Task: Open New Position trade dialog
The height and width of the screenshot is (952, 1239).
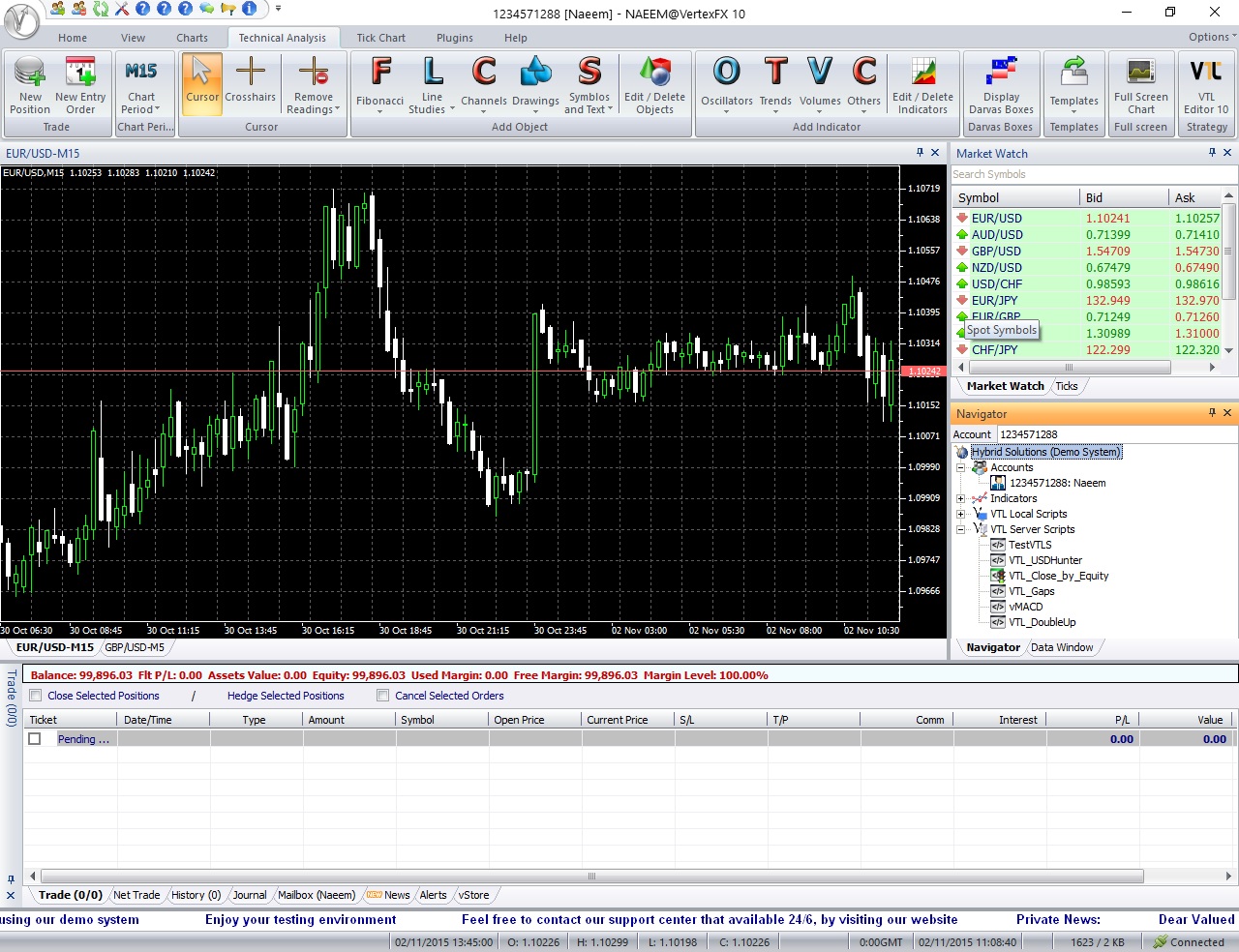Action: [x=30, y=85]
